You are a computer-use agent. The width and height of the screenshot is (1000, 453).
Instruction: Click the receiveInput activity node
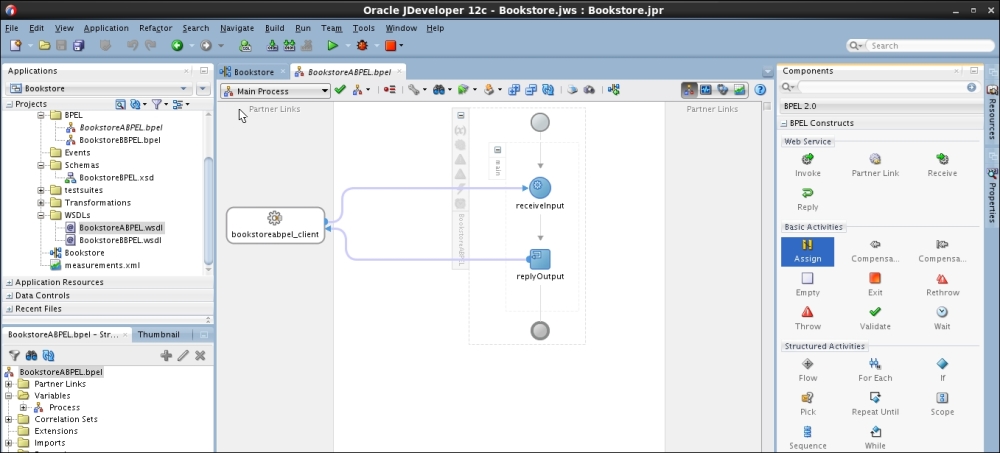540,188
